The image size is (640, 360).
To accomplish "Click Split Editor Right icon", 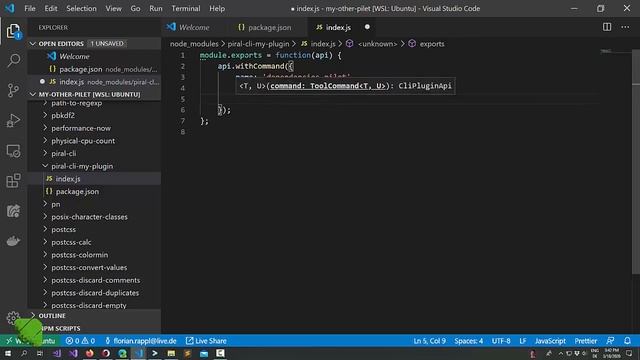I will (607, 27).
